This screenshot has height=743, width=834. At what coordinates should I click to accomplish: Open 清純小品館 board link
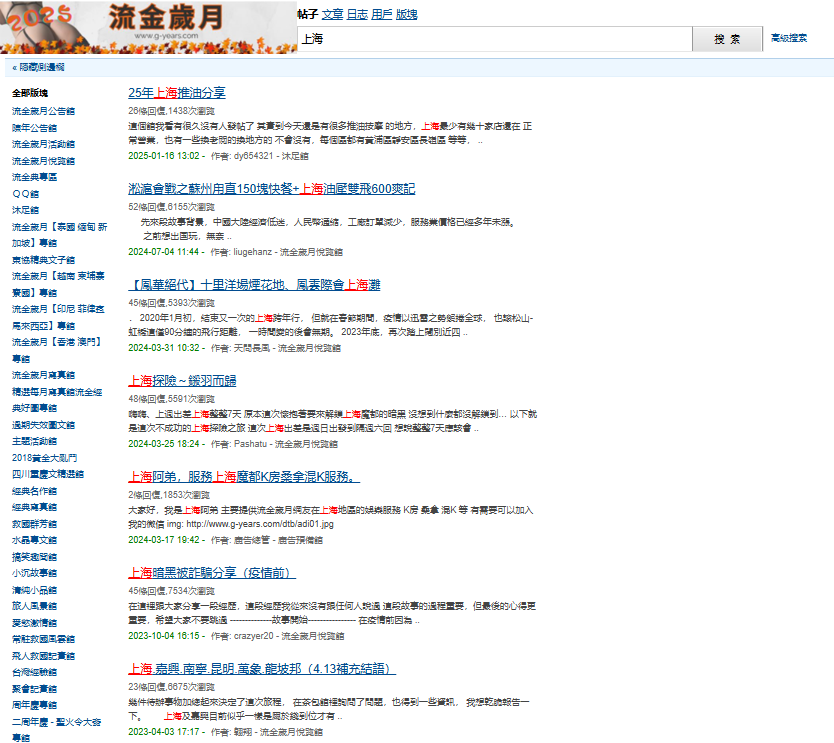(x=35, y=589)
